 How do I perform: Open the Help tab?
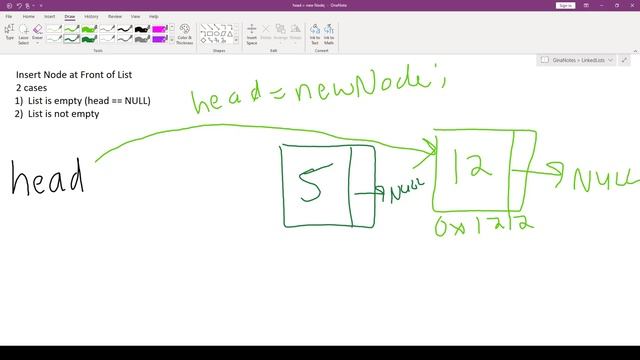point(153,16)
